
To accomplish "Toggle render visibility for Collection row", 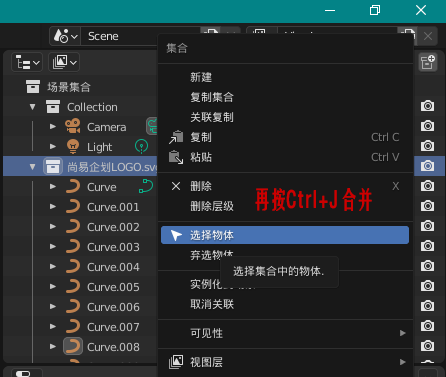I will point(427,106).
